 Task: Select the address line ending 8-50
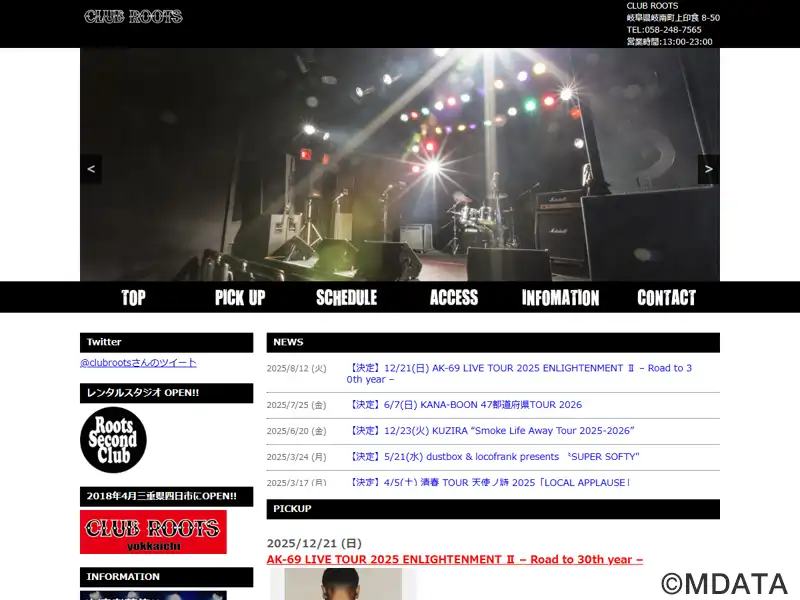pyautogui.click(x=673, y=18)
